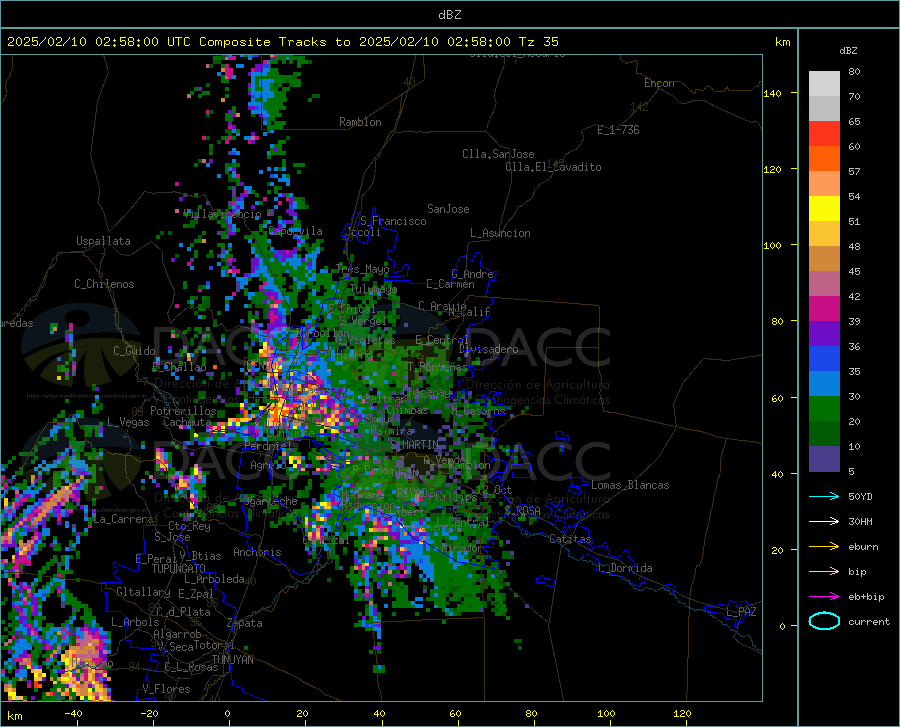
Task: Click the 'Clla.SanJose' map label
Action: click(498, 154)
